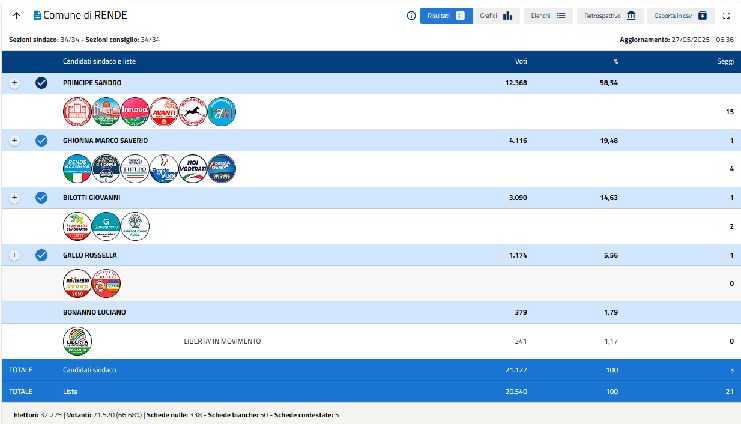Viewport: 741px width, 424px height.
Task: Select the light blue list logo under Principe
Action: (221, 112)
